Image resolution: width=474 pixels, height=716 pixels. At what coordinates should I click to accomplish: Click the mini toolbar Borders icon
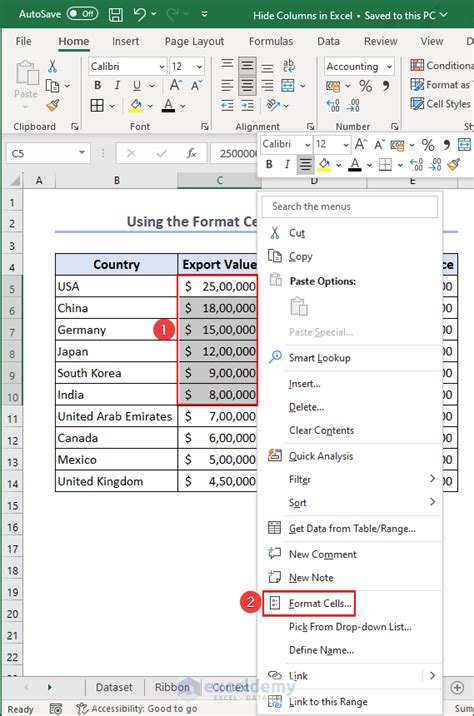pos(385,164)
